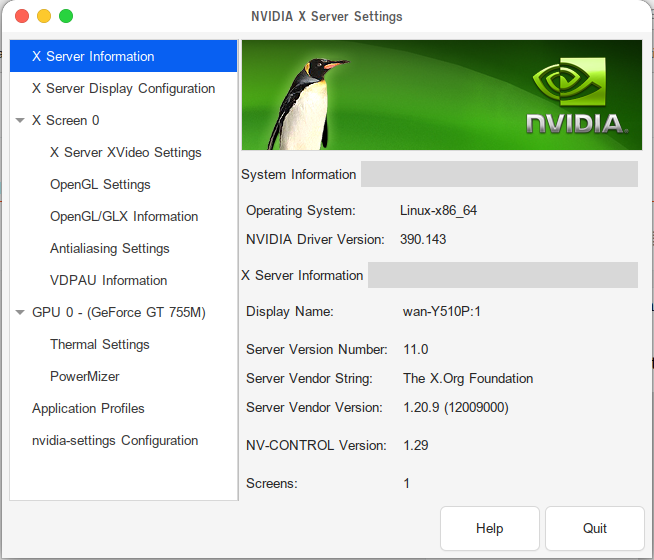Click the penguin image in banner

coord(308,104)
